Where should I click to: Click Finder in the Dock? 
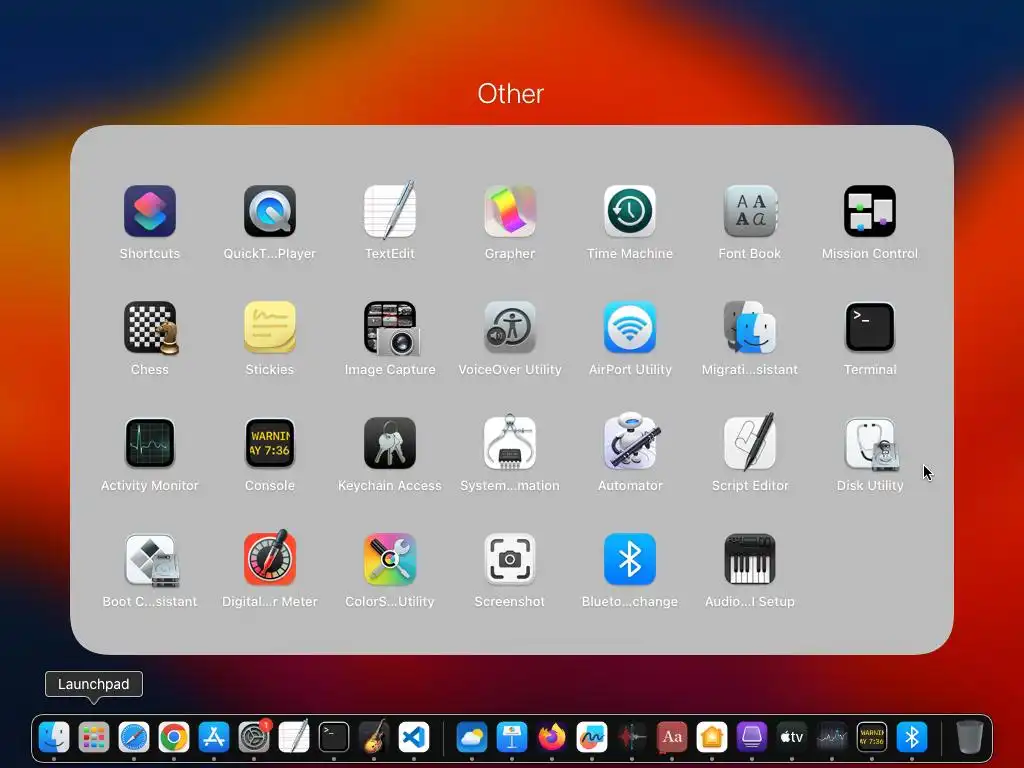(x=54, y=738)
